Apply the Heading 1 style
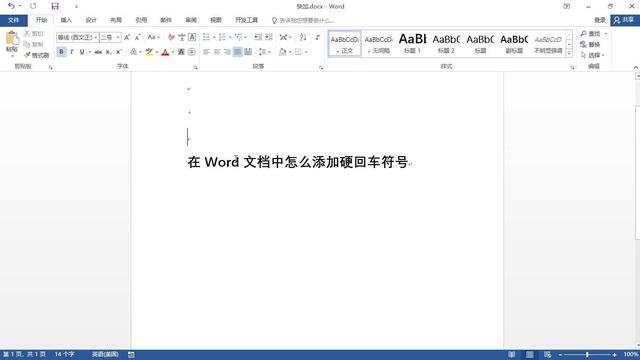Image resolution: width=640 pixels, height=360 pixels. click(412, 43)
